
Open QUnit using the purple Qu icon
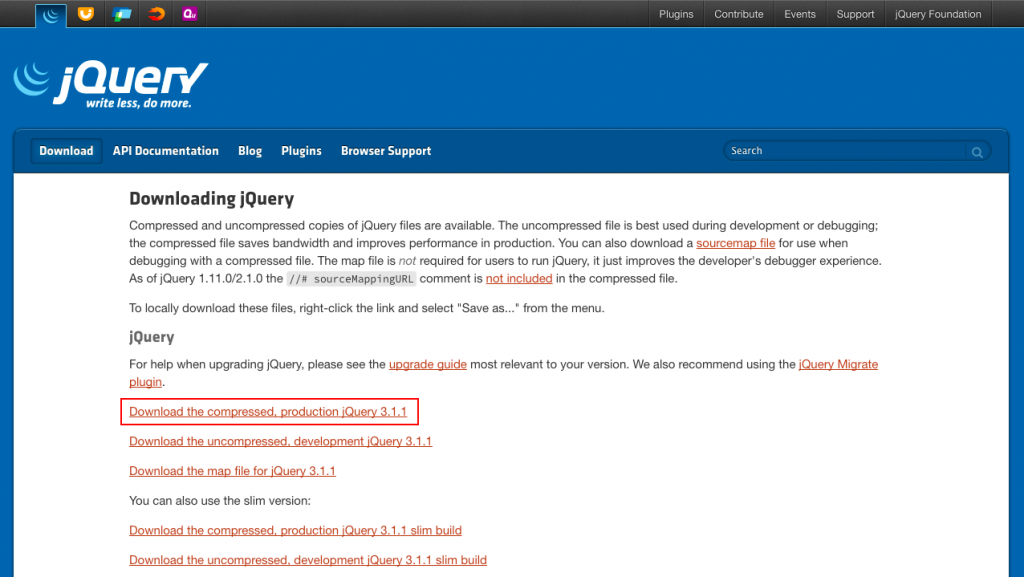click(189, 14)
